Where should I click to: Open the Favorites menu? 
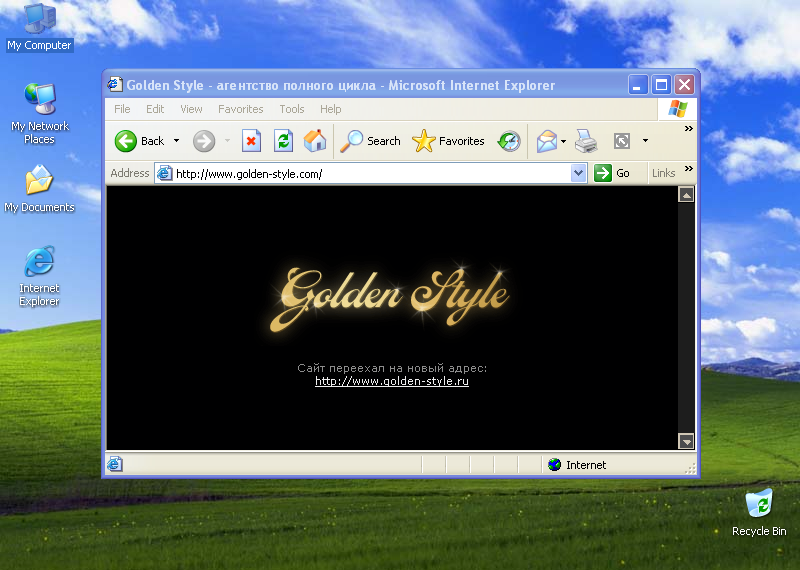coord(241,109)
